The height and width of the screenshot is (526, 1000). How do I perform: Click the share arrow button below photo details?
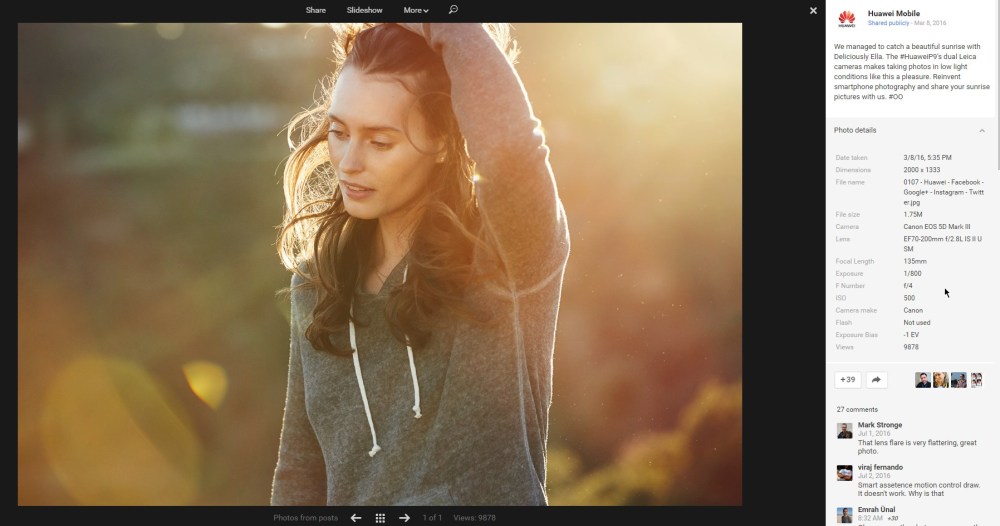876,380
